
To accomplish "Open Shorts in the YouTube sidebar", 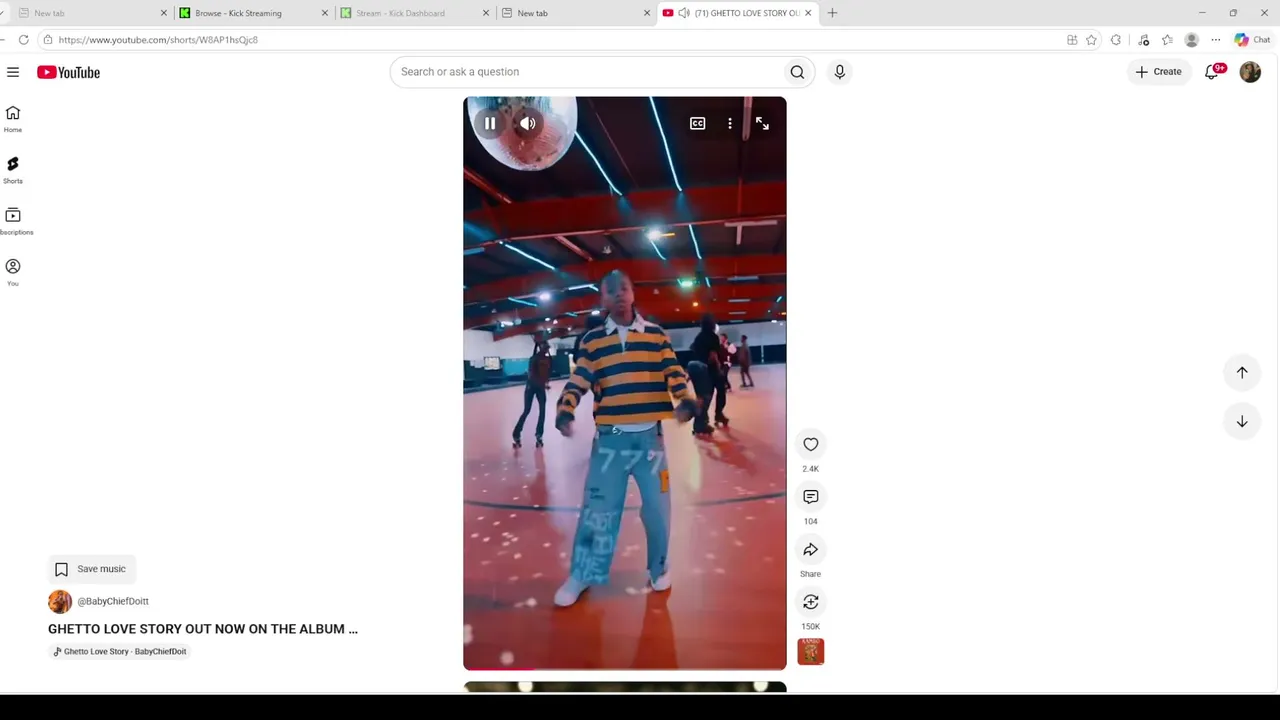I will point(13,170).
